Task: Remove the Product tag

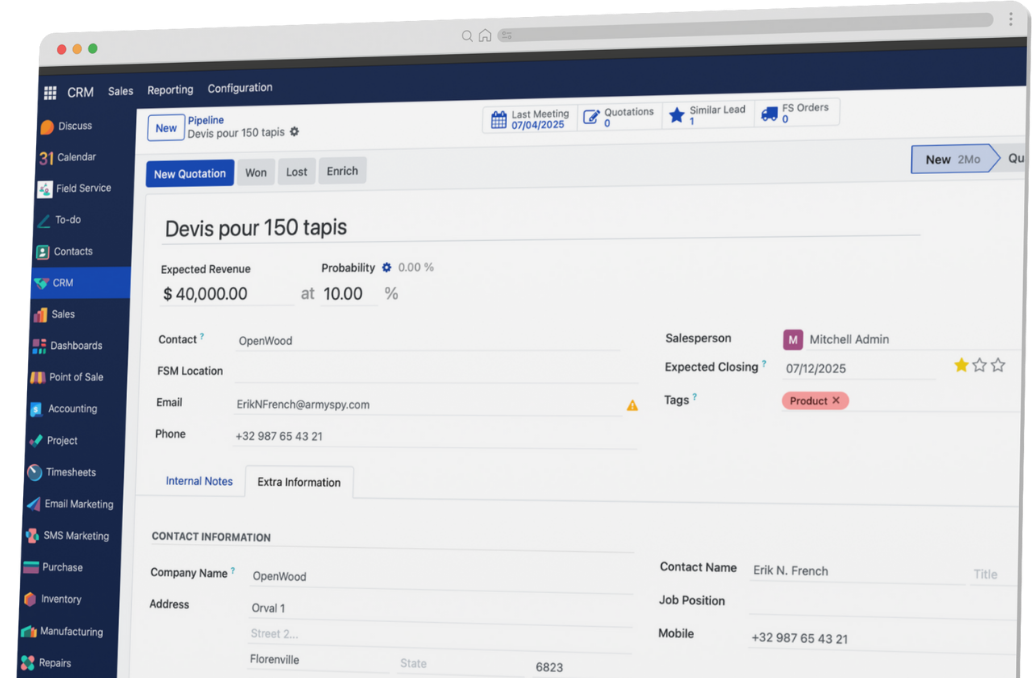Action: (x=836, y=401)
